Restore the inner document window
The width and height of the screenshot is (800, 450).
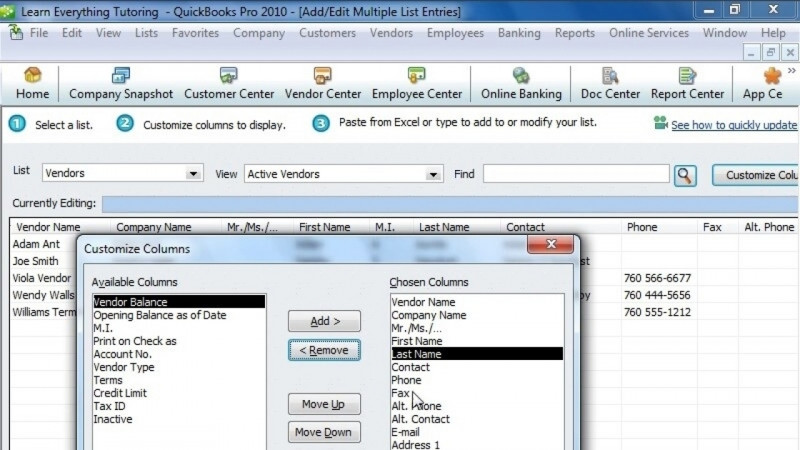[x=770, y=52]
